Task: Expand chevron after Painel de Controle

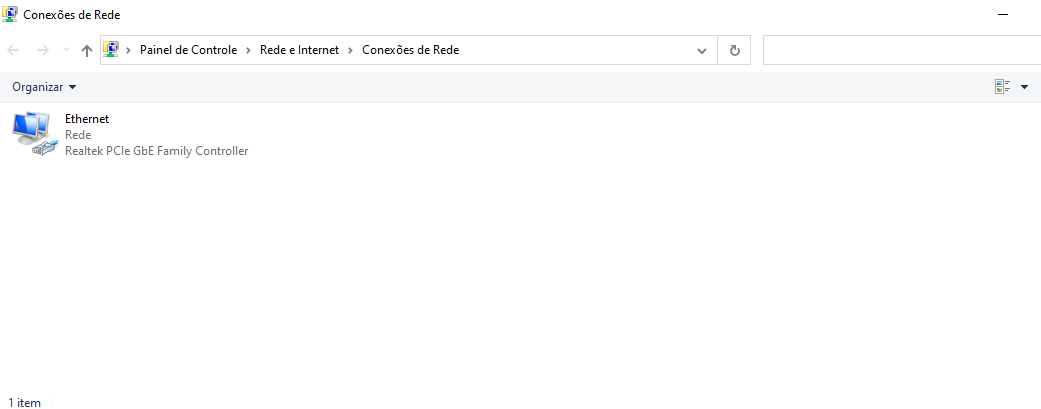Action: tap(248, 50)
